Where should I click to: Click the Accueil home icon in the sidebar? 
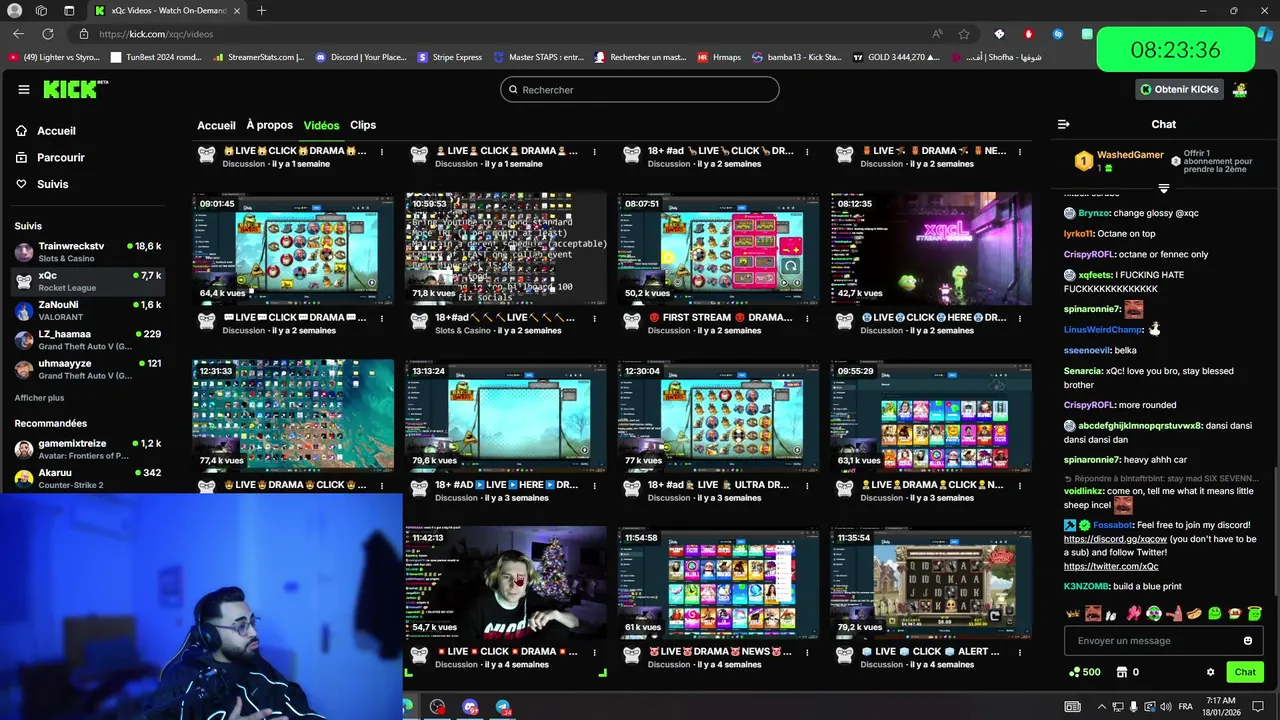pyautogui.click(x=22, y=131)
